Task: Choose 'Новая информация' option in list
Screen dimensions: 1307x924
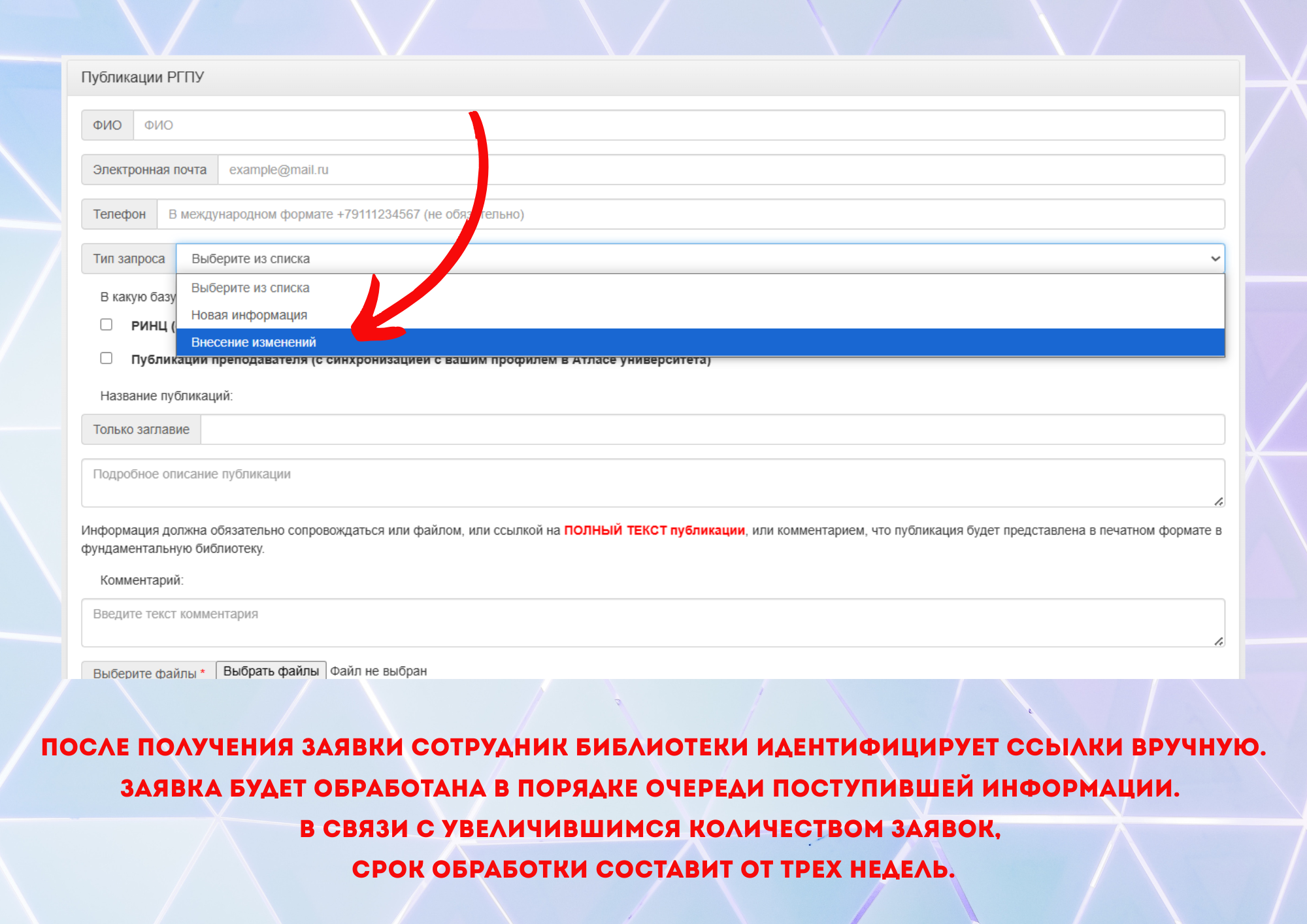Action: (x=249, y=315)
